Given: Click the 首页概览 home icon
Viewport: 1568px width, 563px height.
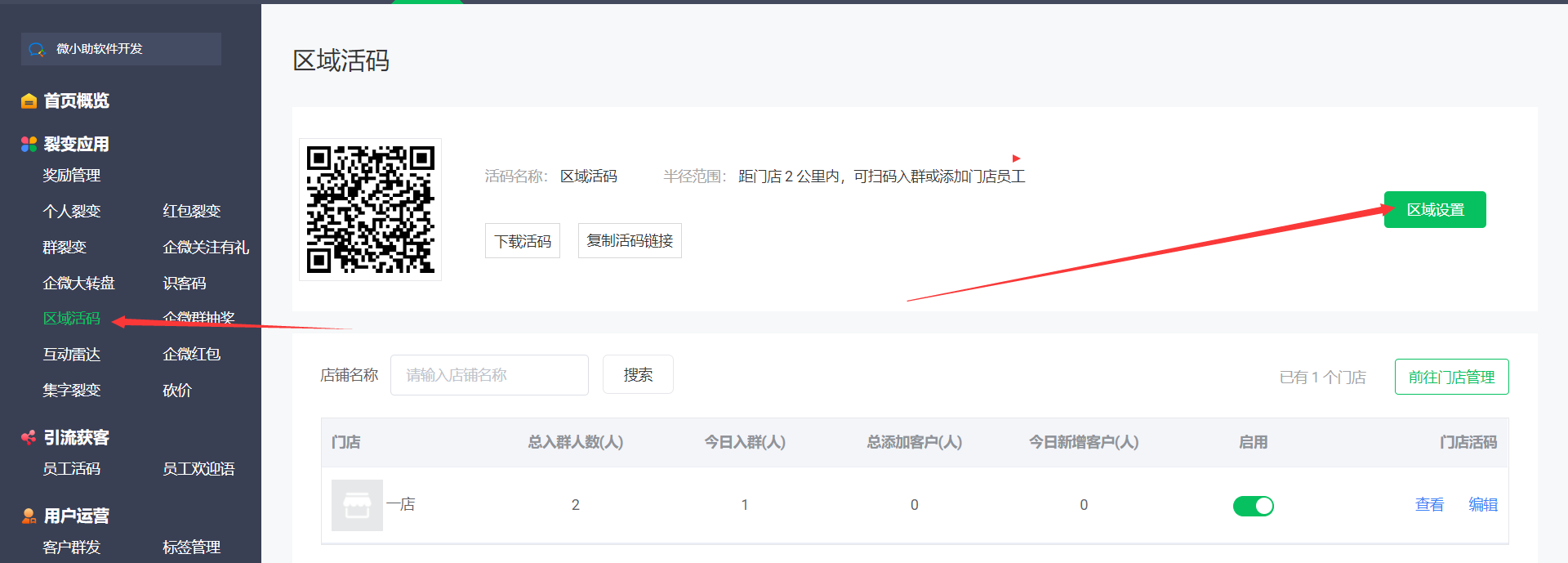Looking at the screenshot, I should [x=29, y=101].
